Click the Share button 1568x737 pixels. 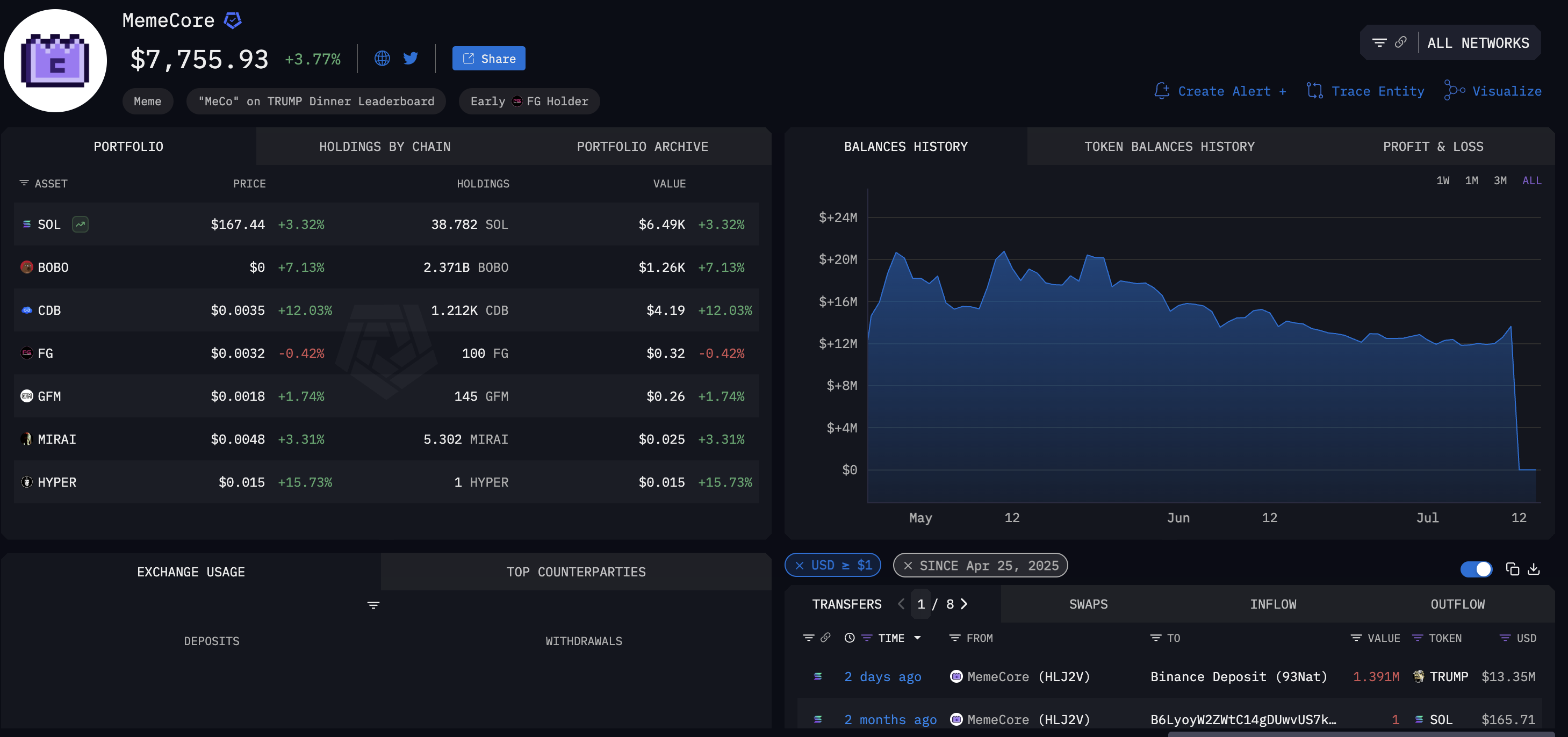coord(488,59)
